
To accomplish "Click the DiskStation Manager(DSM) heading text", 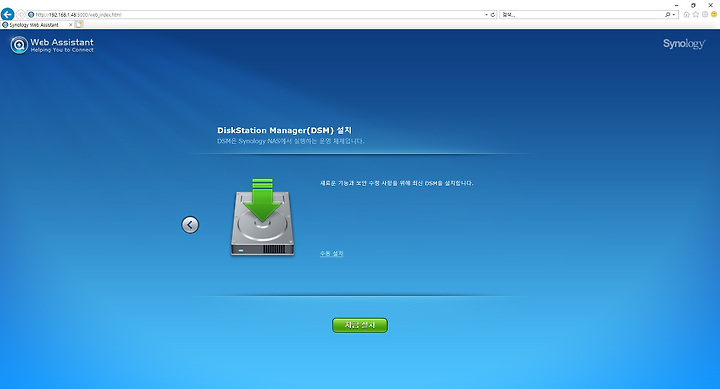I will click(x=284, y=130).
